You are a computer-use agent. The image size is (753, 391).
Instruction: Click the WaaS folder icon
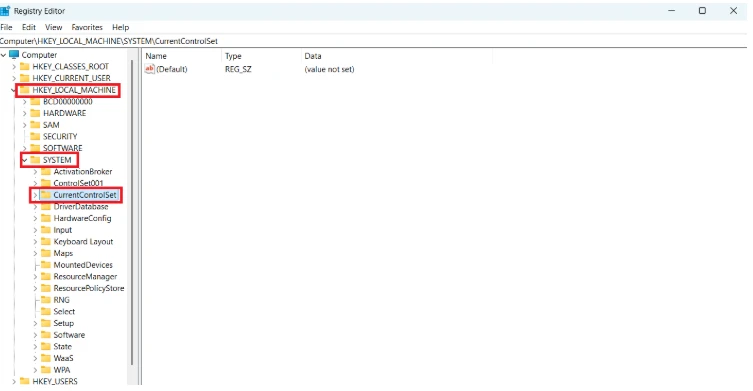[x=46, y=358]
